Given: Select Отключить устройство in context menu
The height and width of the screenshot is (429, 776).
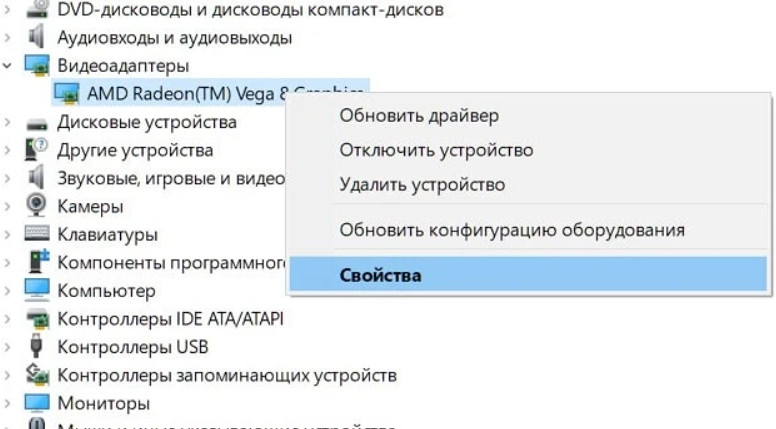Looking at the screenshot, I should pyautogui.click(x=436, y=150).
